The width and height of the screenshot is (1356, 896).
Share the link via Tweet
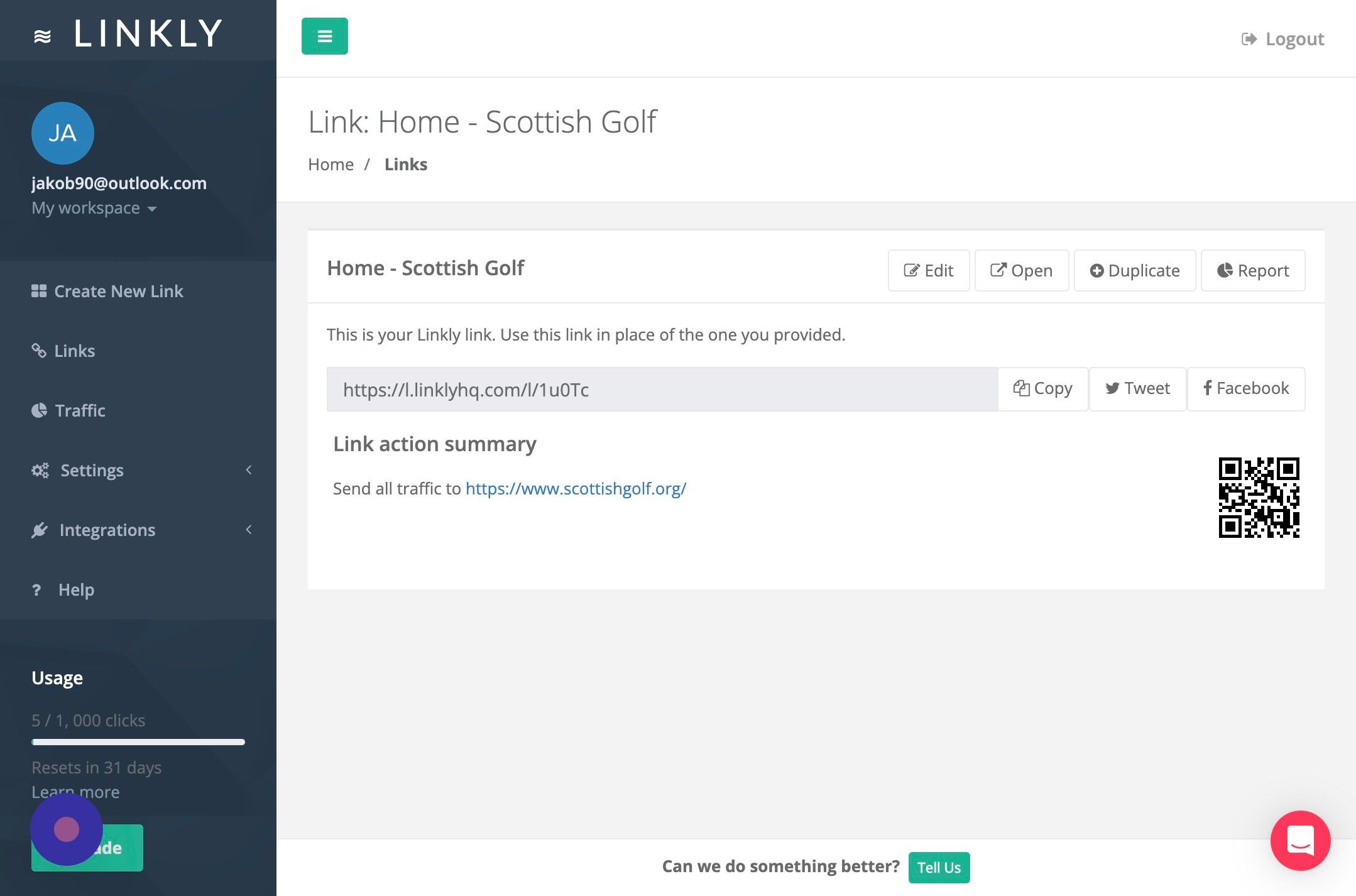click(1137, 389)
